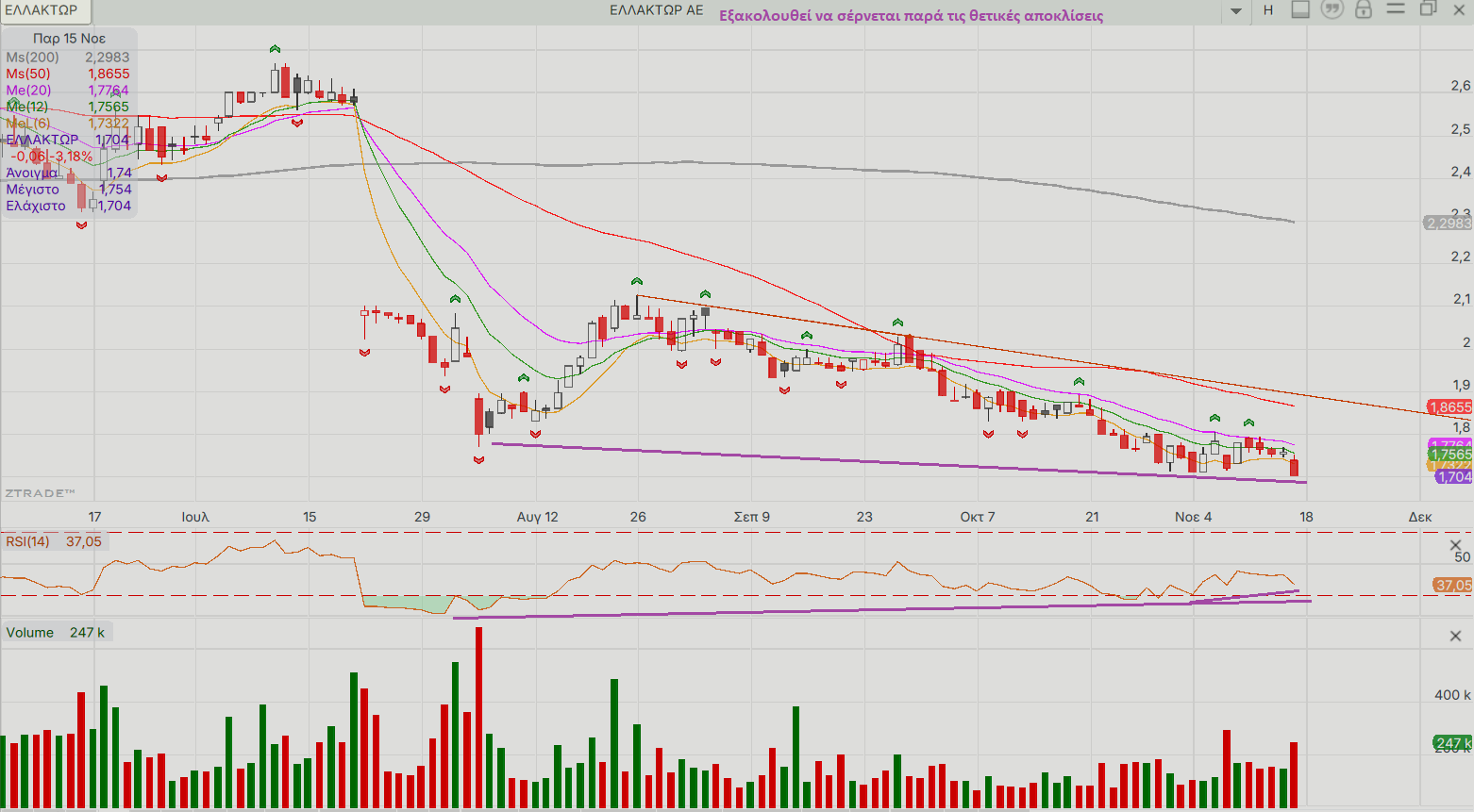The image size is (1474, 812).
Task: Click the Ιουλ date axis label
Action: coord(195,517)
